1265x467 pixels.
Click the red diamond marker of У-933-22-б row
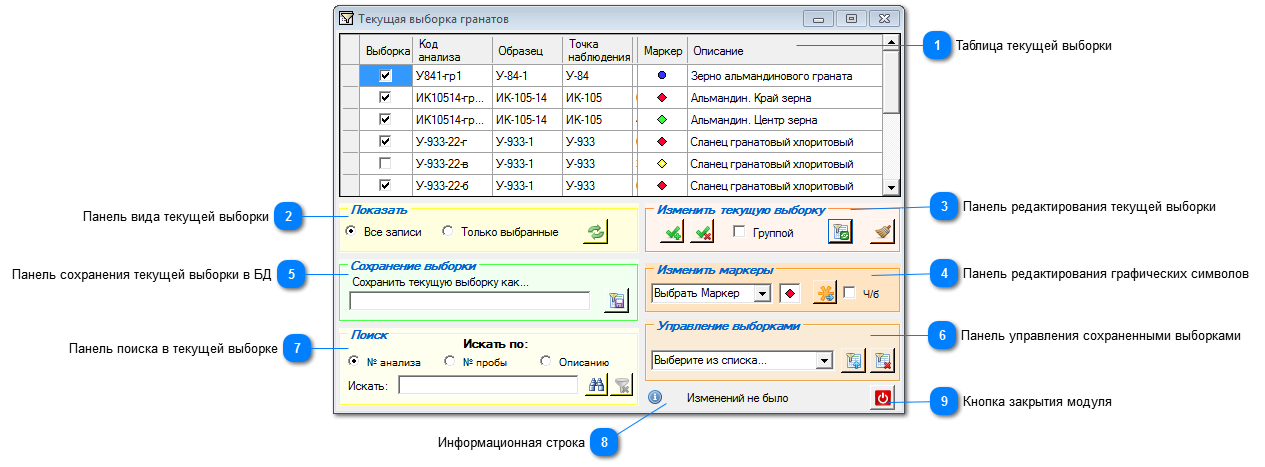661,186
